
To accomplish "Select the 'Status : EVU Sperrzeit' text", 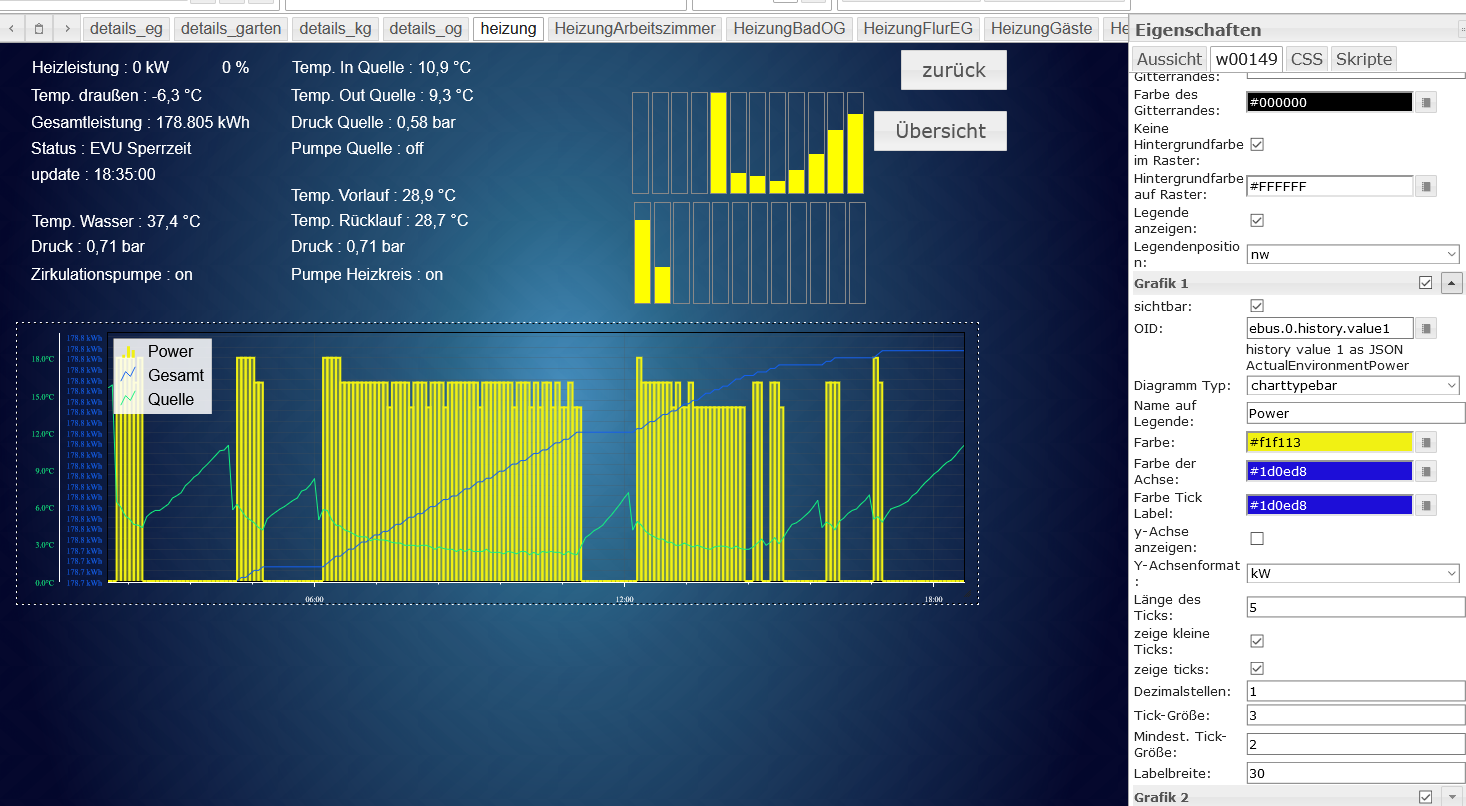I will (x=111, y=148).
